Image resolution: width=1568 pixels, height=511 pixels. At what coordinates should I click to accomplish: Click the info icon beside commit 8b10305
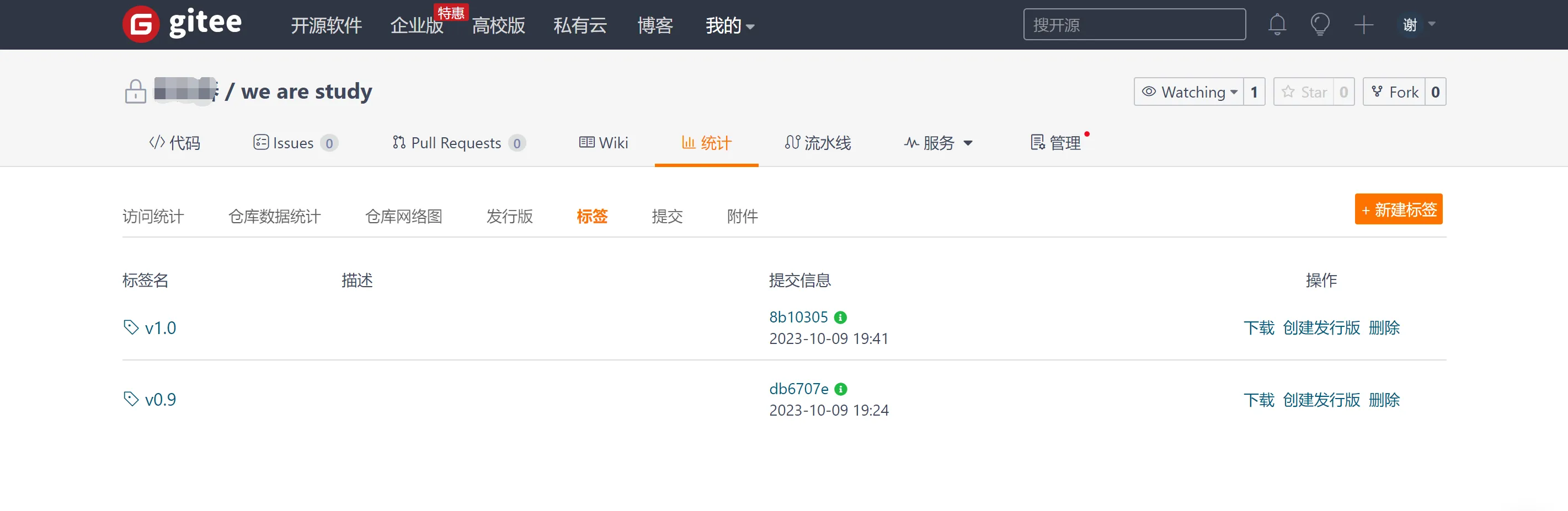click(840, 318)
